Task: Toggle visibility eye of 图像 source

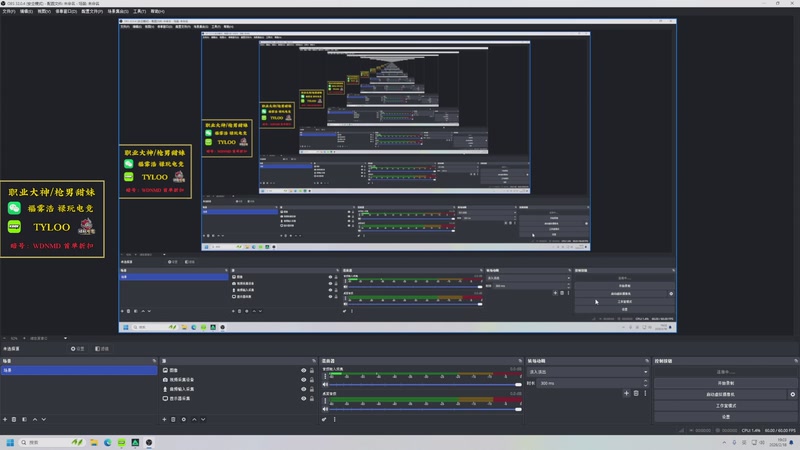Action: pyautogui.click(x=304, y=370)
